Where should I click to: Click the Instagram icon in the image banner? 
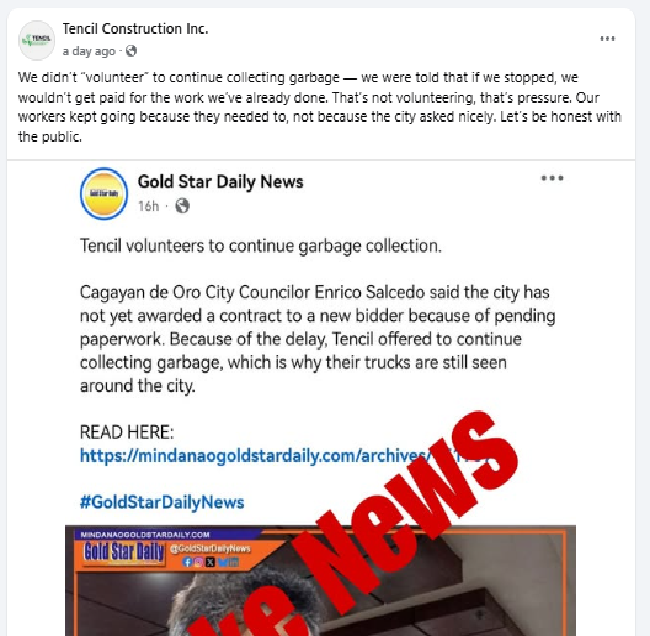(x=199, y=562)
